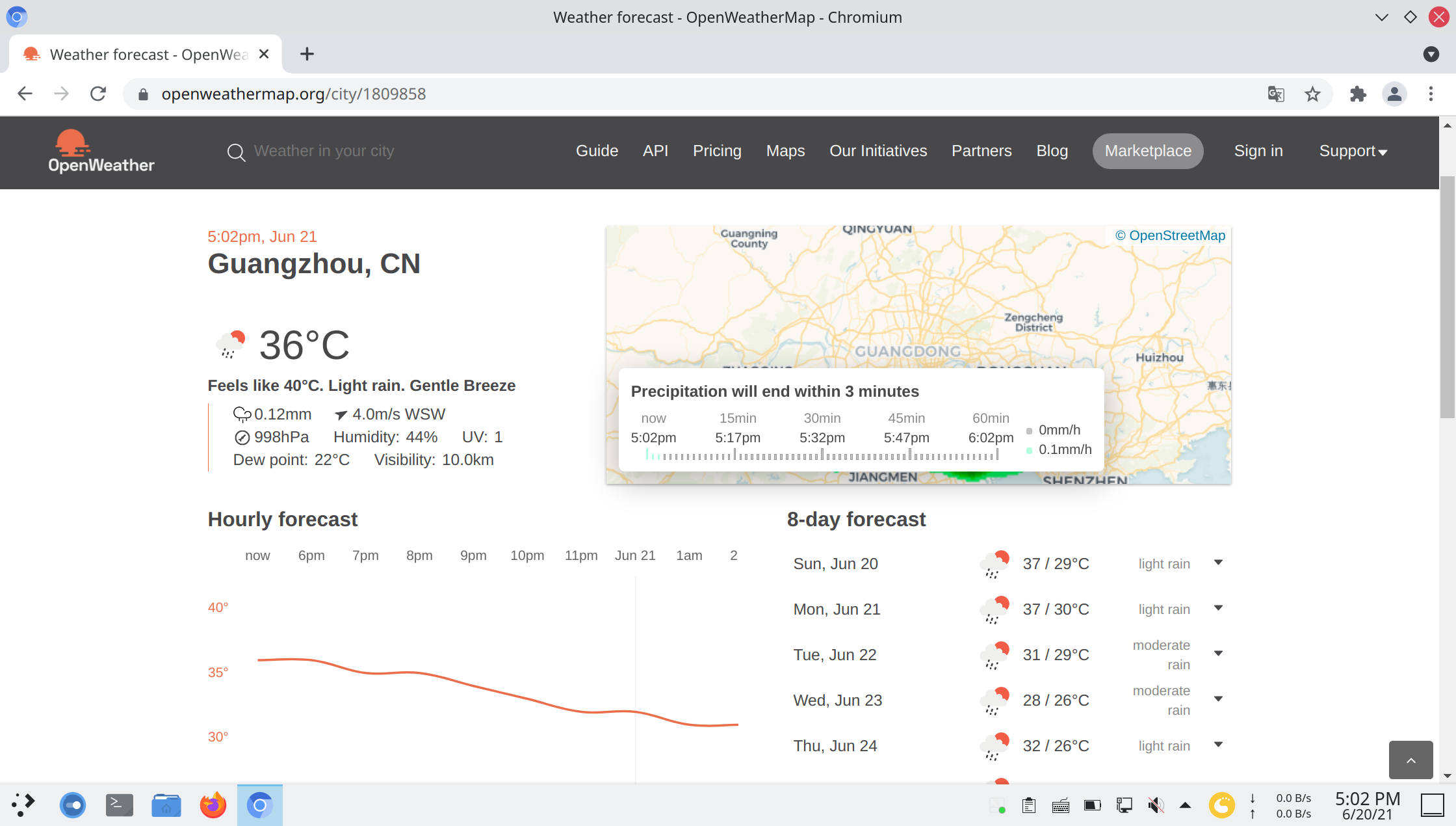Expand the Sun, Jun 20 forecast
The image size is (1456, 826).
pos(1218,563)
